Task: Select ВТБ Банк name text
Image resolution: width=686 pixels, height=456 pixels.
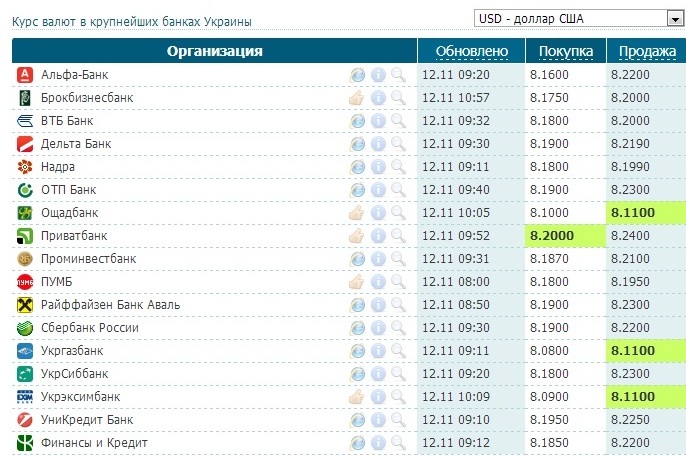Action: click(67, 121)
